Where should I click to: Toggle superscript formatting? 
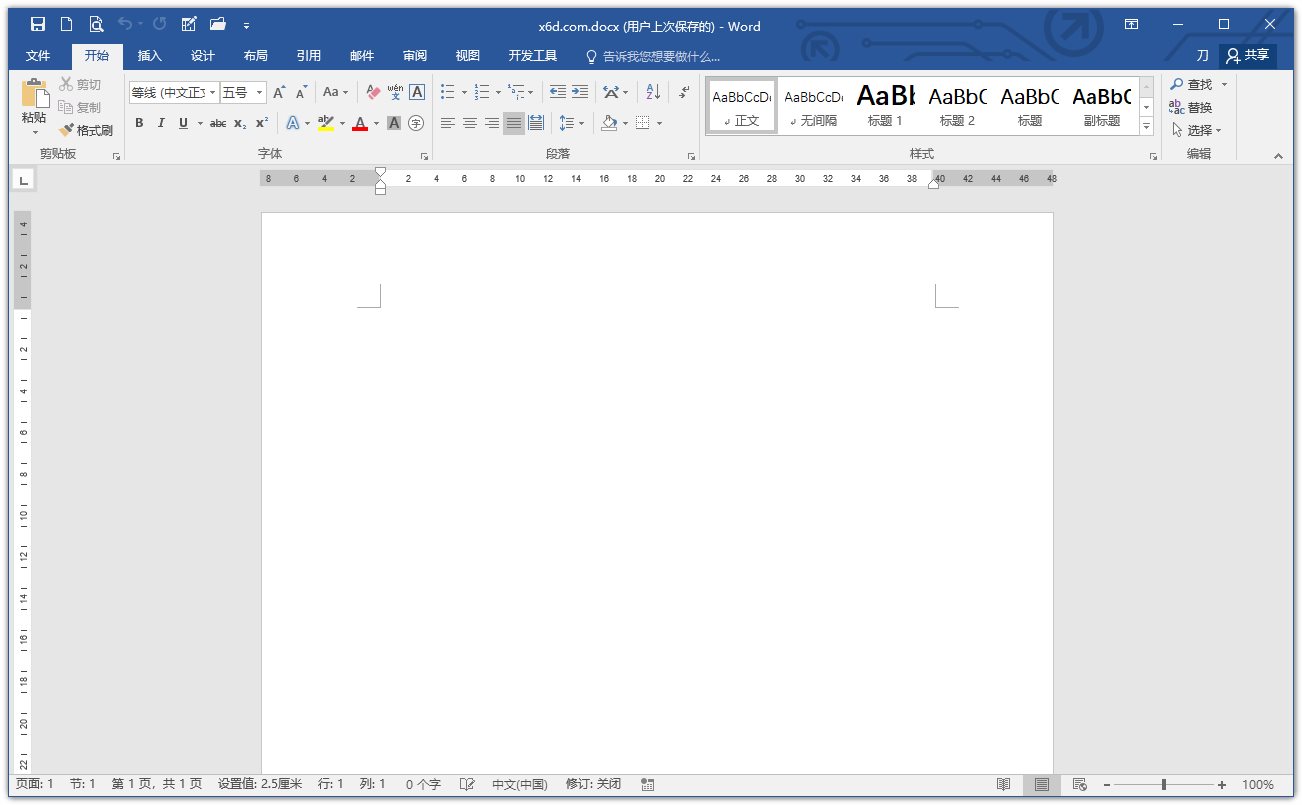(262, 123)
